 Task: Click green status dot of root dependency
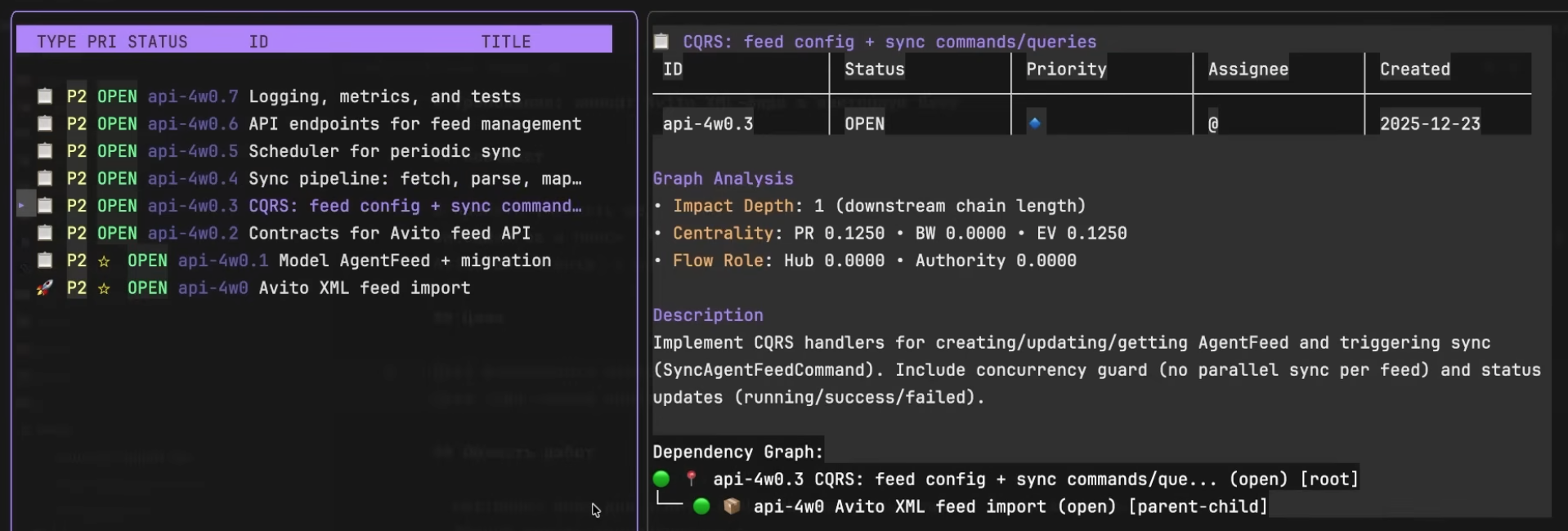(661, 479)
